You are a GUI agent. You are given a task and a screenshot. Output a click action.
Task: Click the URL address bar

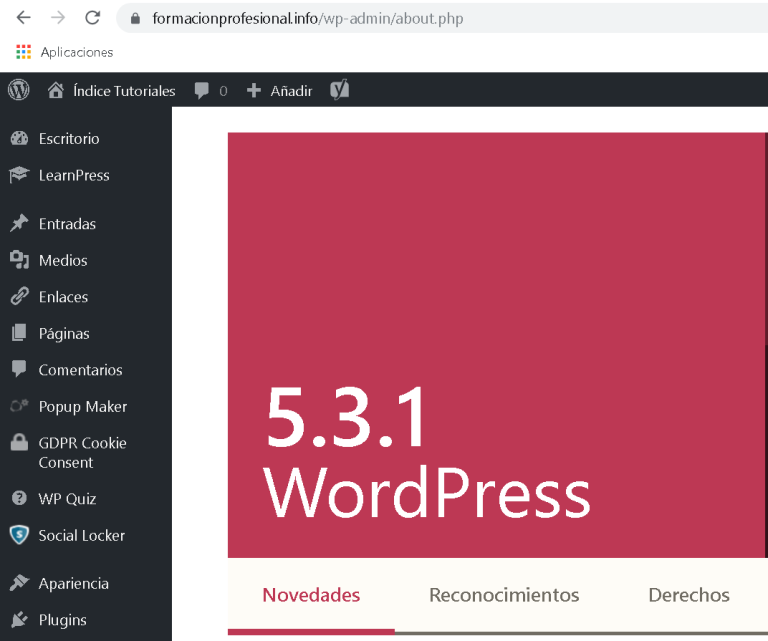442,19
